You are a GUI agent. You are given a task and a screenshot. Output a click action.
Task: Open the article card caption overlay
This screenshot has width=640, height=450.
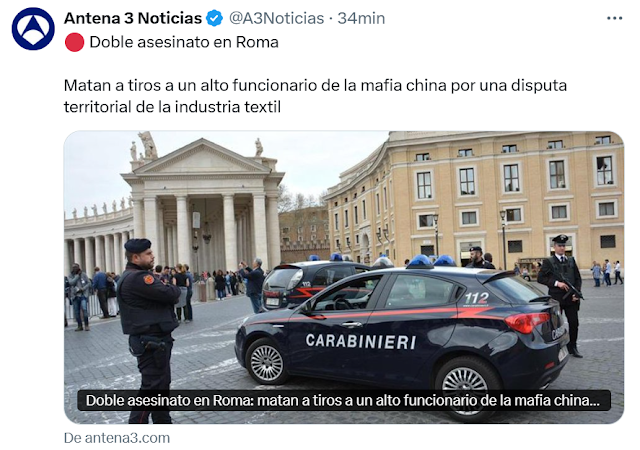[344, 400]
